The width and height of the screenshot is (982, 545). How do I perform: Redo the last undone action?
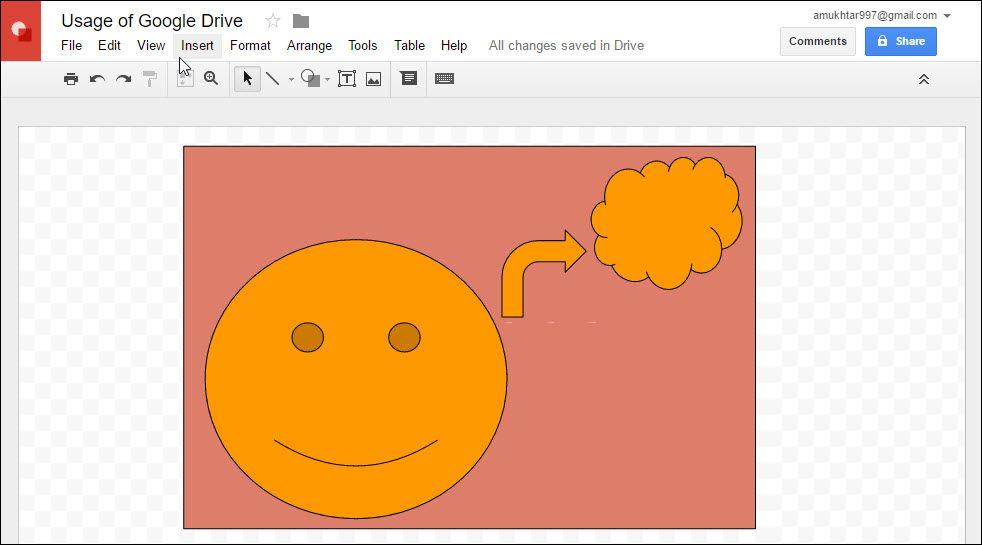123,79
